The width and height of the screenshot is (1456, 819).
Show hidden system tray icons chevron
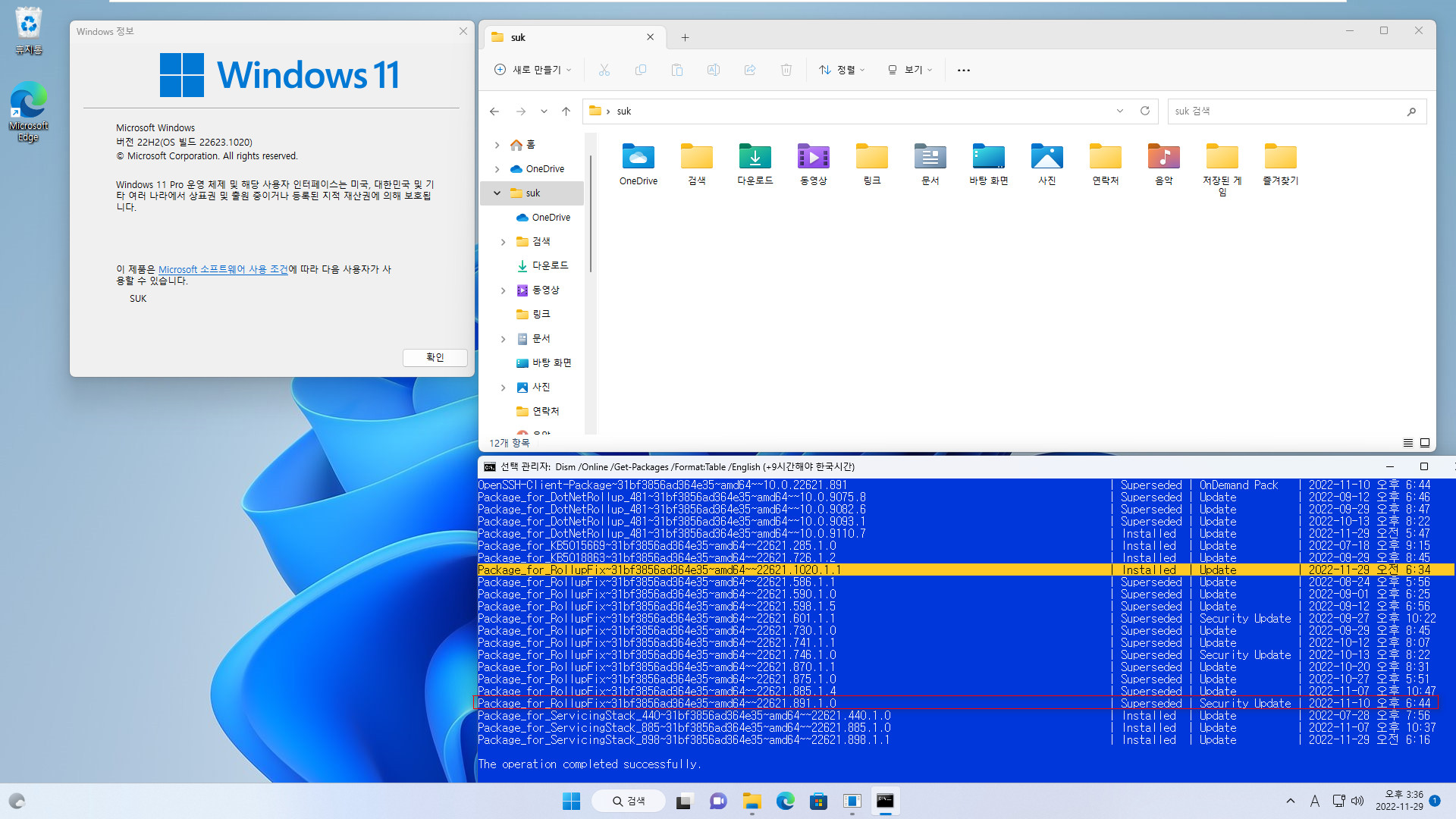click(x=1290, y=801)
